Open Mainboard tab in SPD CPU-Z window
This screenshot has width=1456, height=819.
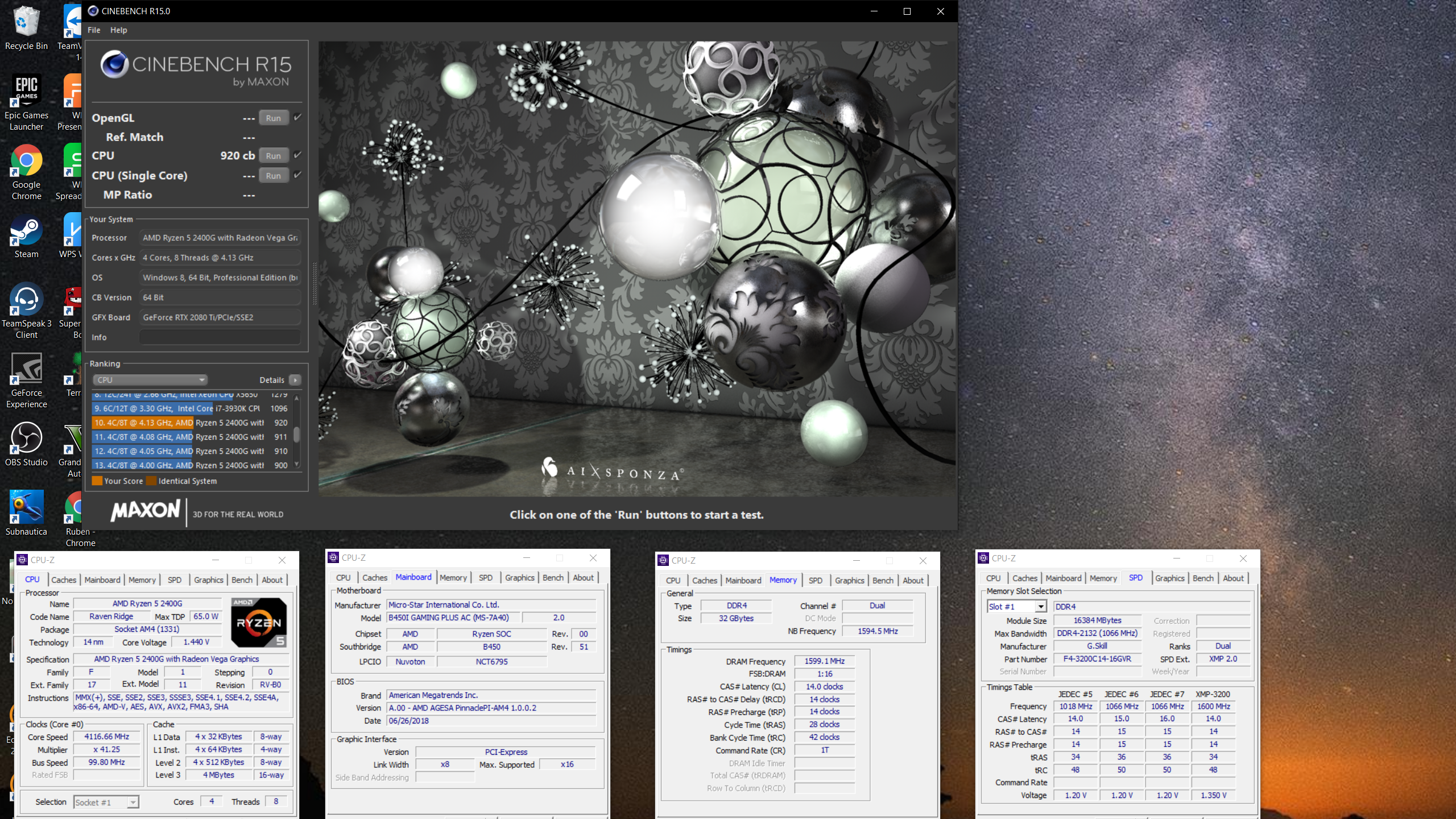pos(1063,578)
